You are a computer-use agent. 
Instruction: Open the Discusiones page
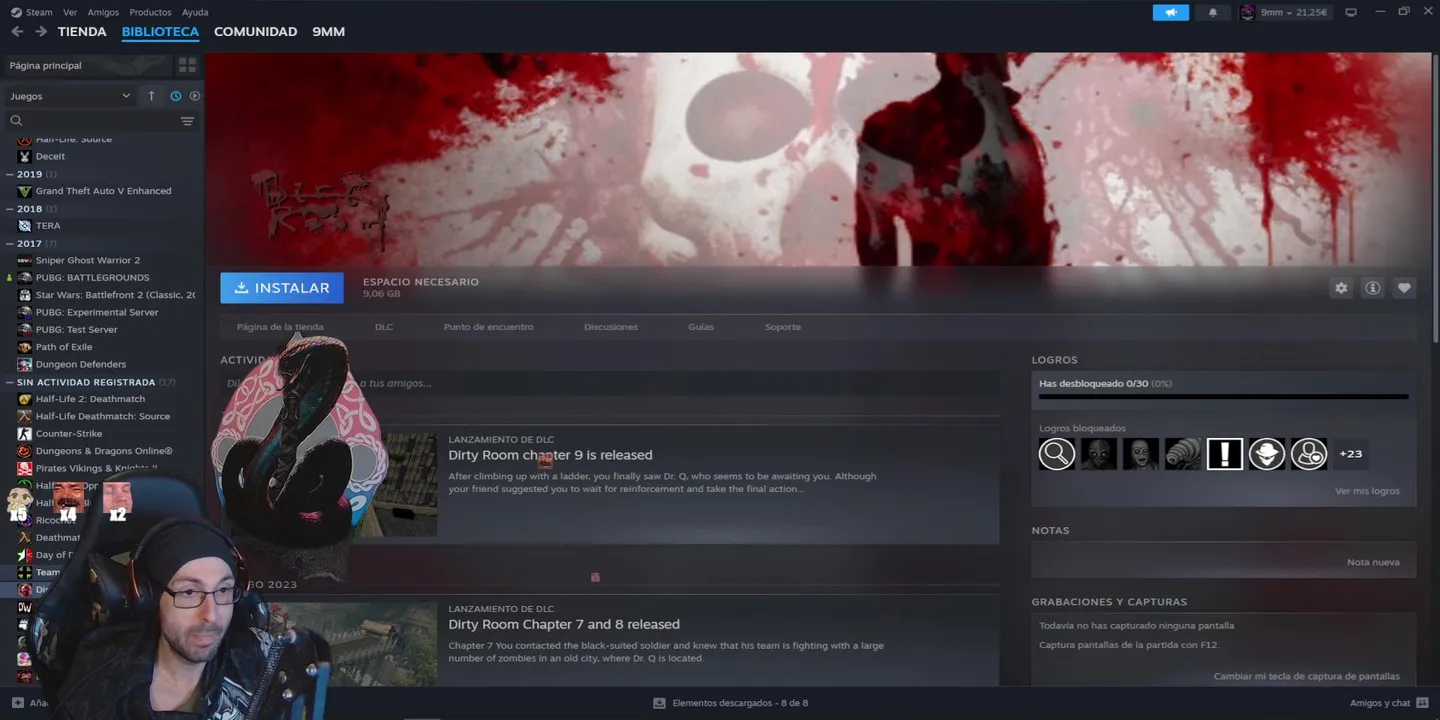[x=611, y=327]
